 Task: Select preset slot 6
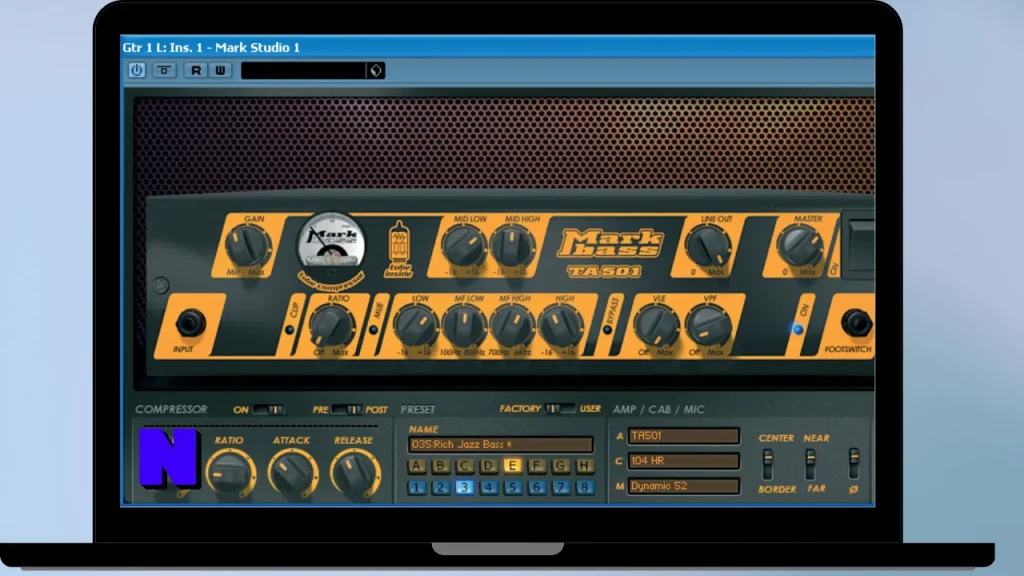(536, 487)
